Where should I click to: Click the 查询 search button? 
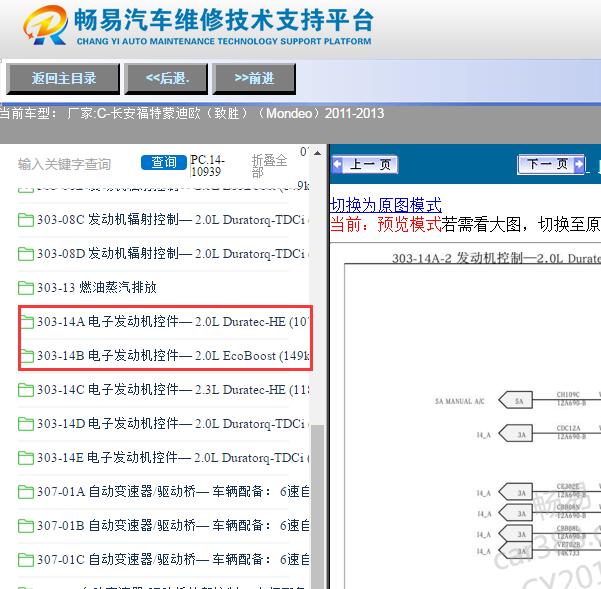pyautogui.click(x=164, y=162)
